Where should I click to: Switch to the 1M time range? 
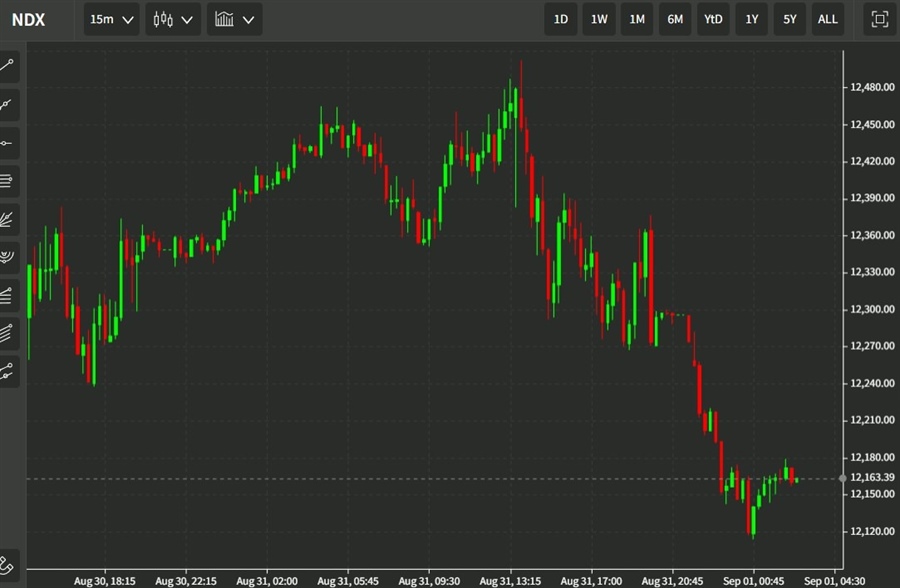(637, 20)
